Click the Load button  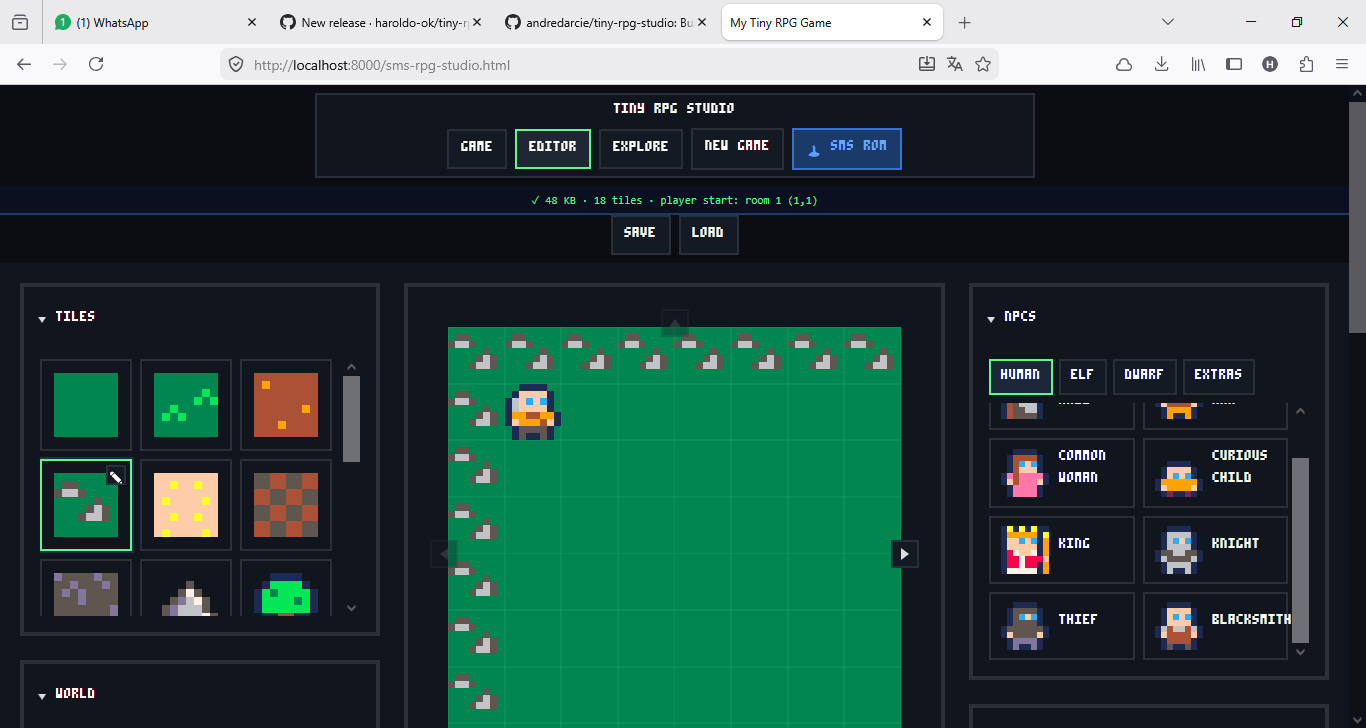coord(709,235)
